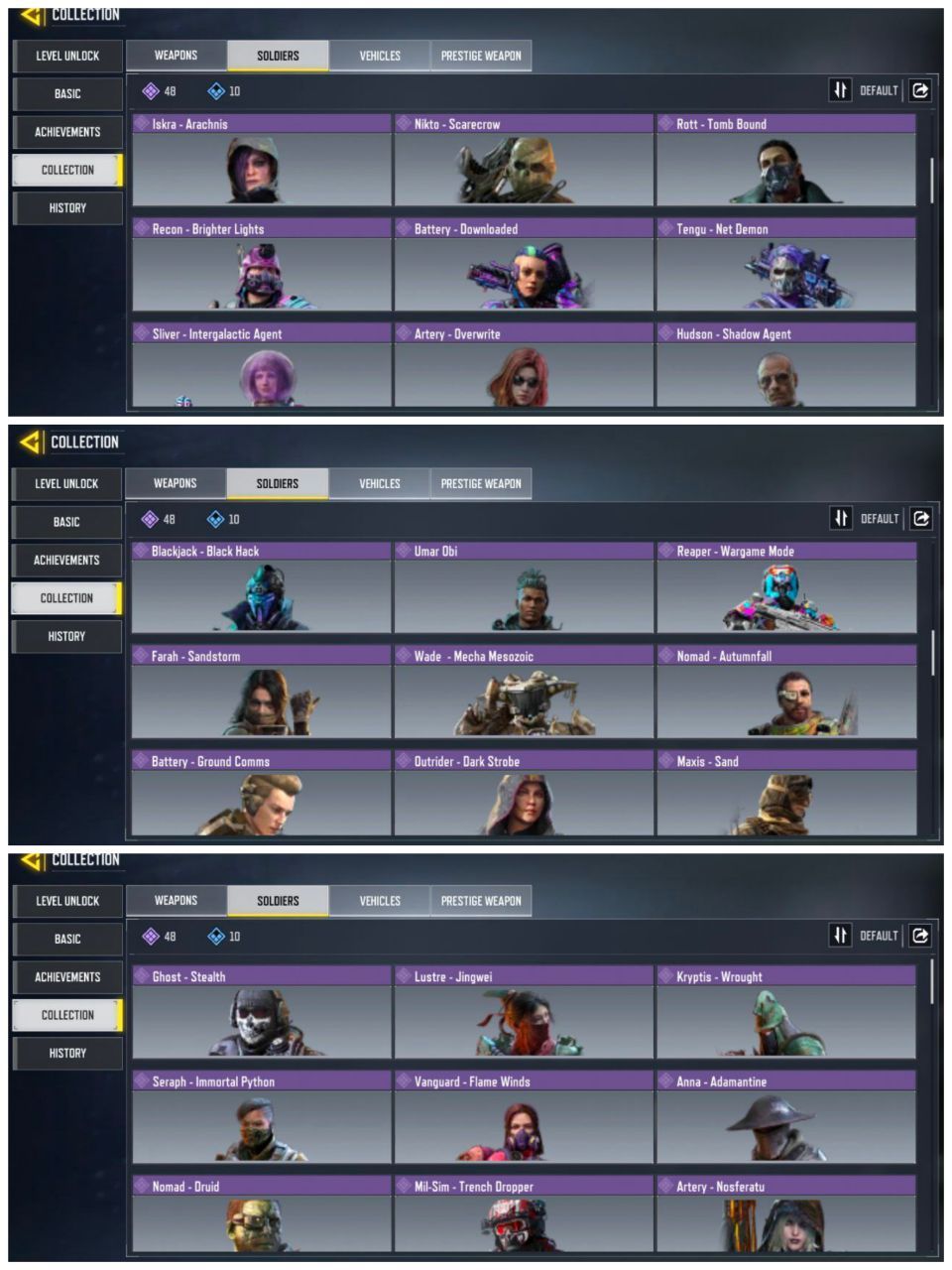Open Prestige Weapon tab above Umar Obi card
The width and height of the screenshot is (952, 1270).
click(x=481, y=483)
